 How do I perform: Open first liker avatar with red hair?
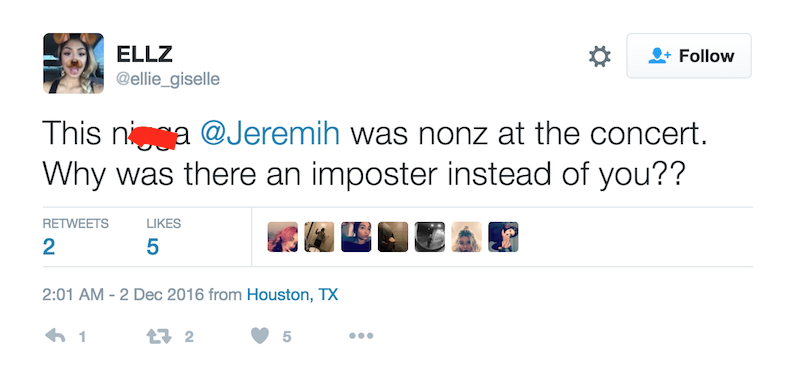point(283,237)
